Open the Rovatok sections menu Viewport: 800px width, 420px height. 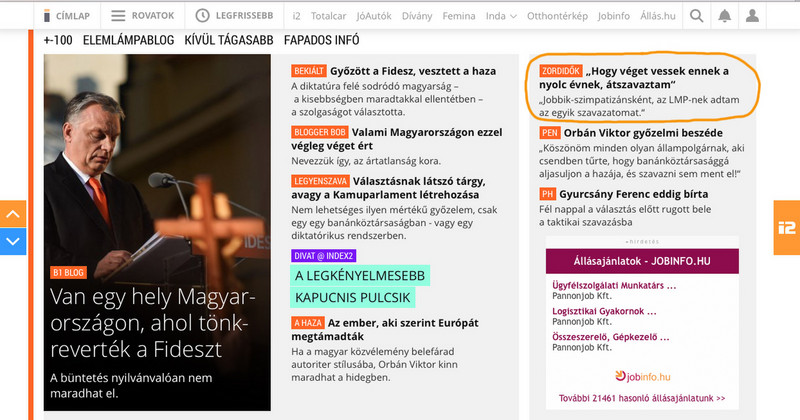coord(143,16)
